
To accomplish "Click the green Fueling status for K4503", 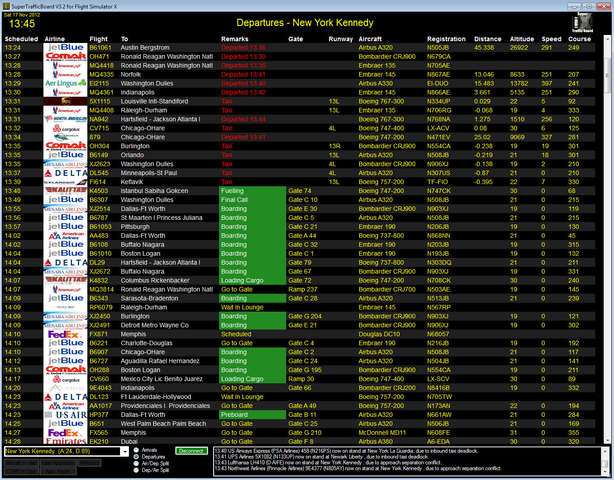I will click(x=253, y=191).
